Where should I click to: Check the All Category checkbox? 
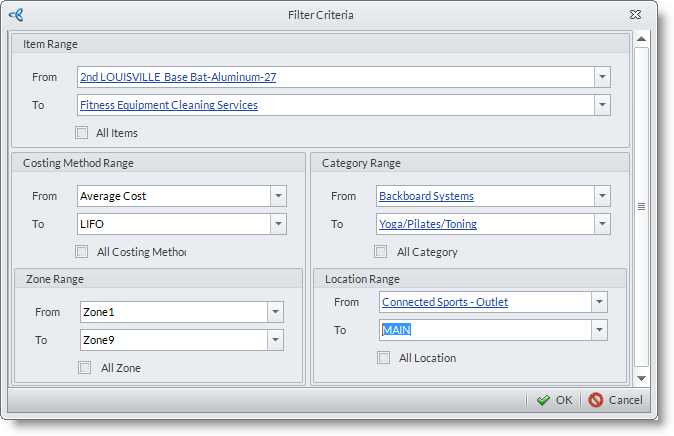coord(381,252)
